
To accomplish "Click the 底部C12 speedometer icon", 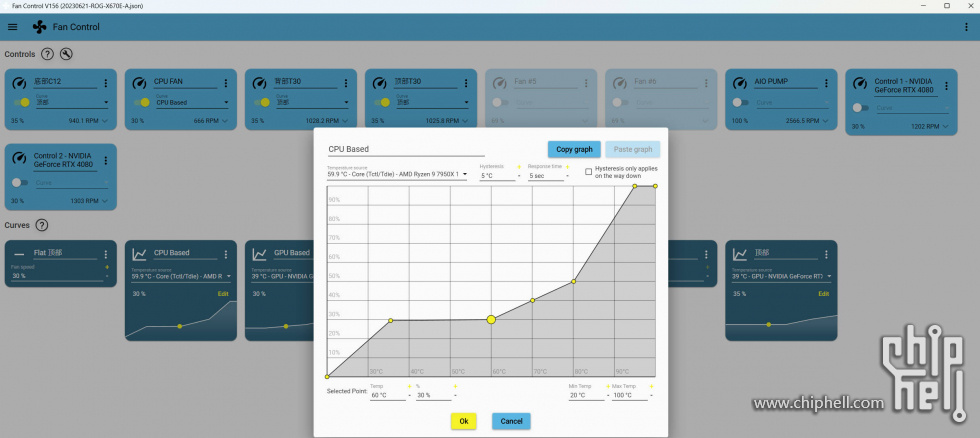I will (19, 82).
